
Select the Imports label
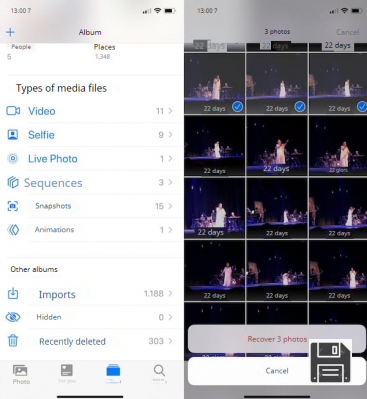(57, 294)
